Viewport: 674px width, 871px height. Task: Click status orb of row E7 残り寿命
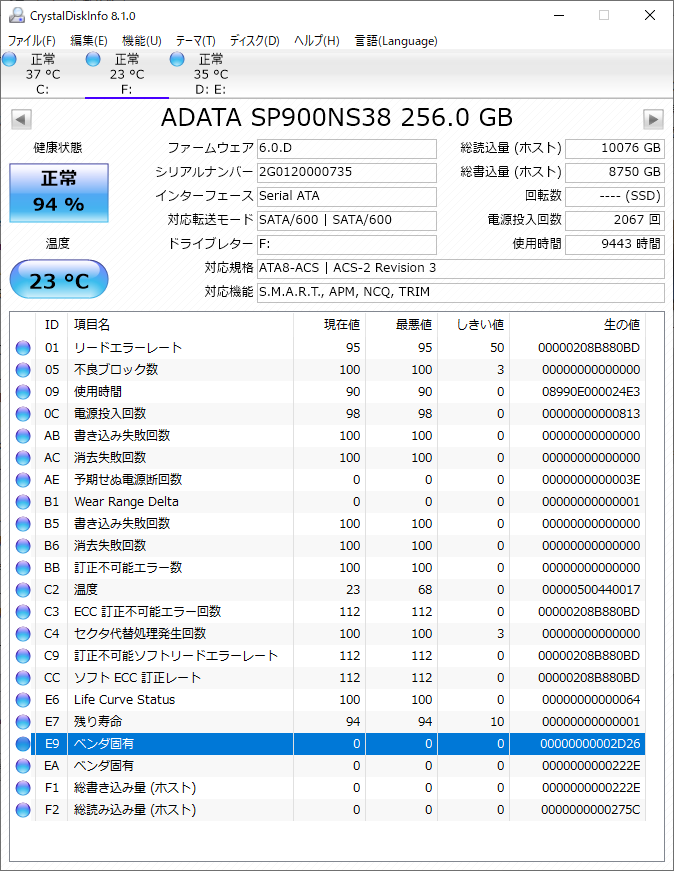23,722
